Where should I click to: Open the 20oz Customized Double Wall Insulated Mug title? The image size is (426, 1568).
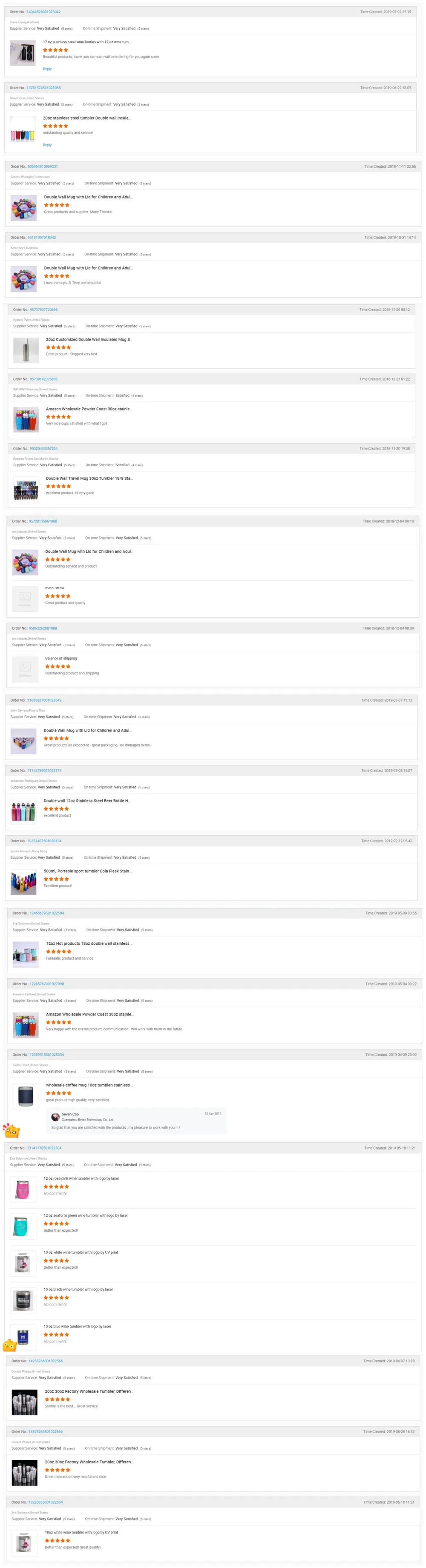88,340
